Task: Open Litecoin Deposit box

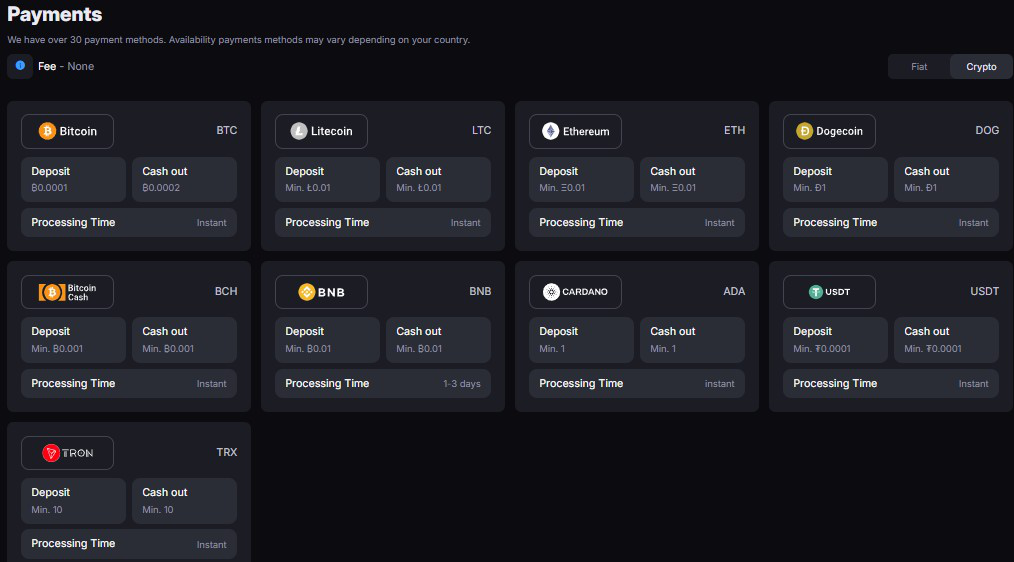Action: pyautogui.click(x=327, y=179)
